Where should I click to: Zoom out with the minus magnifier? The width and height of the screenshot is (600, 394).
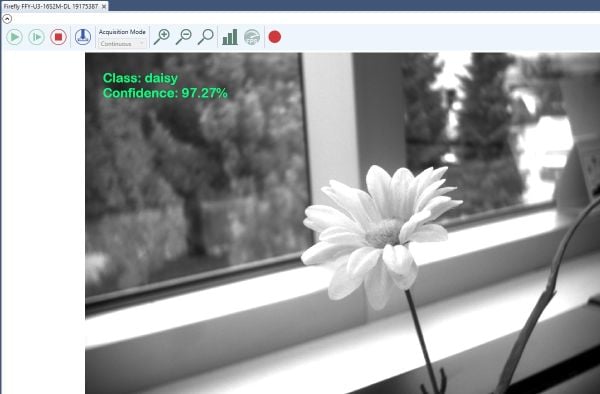click(x=184, y=37)
